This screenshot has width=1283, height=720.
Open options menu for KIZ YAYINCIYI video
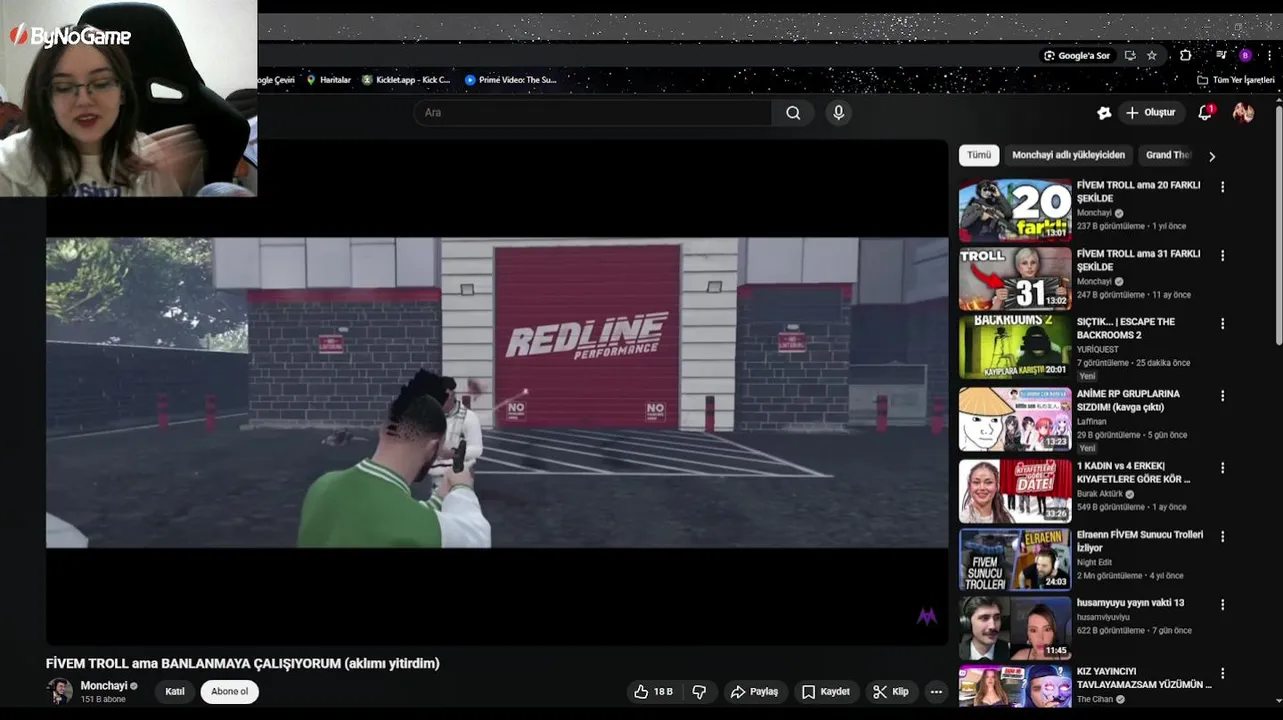[x=1222, y=673]
